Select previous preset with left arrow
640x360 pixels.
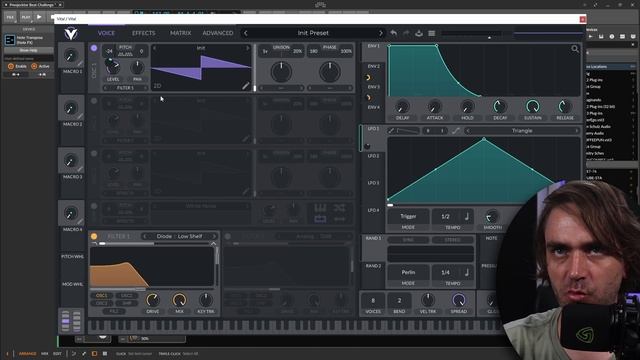coord(245,33)
